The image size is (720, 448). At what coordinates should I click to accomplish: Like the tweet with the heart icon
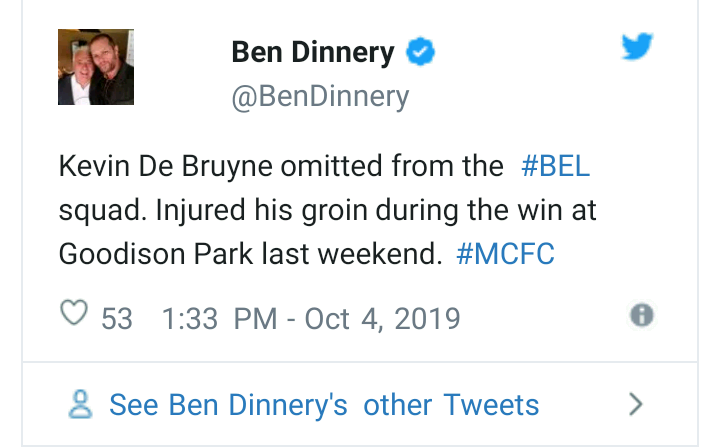[x=74, y=316]
